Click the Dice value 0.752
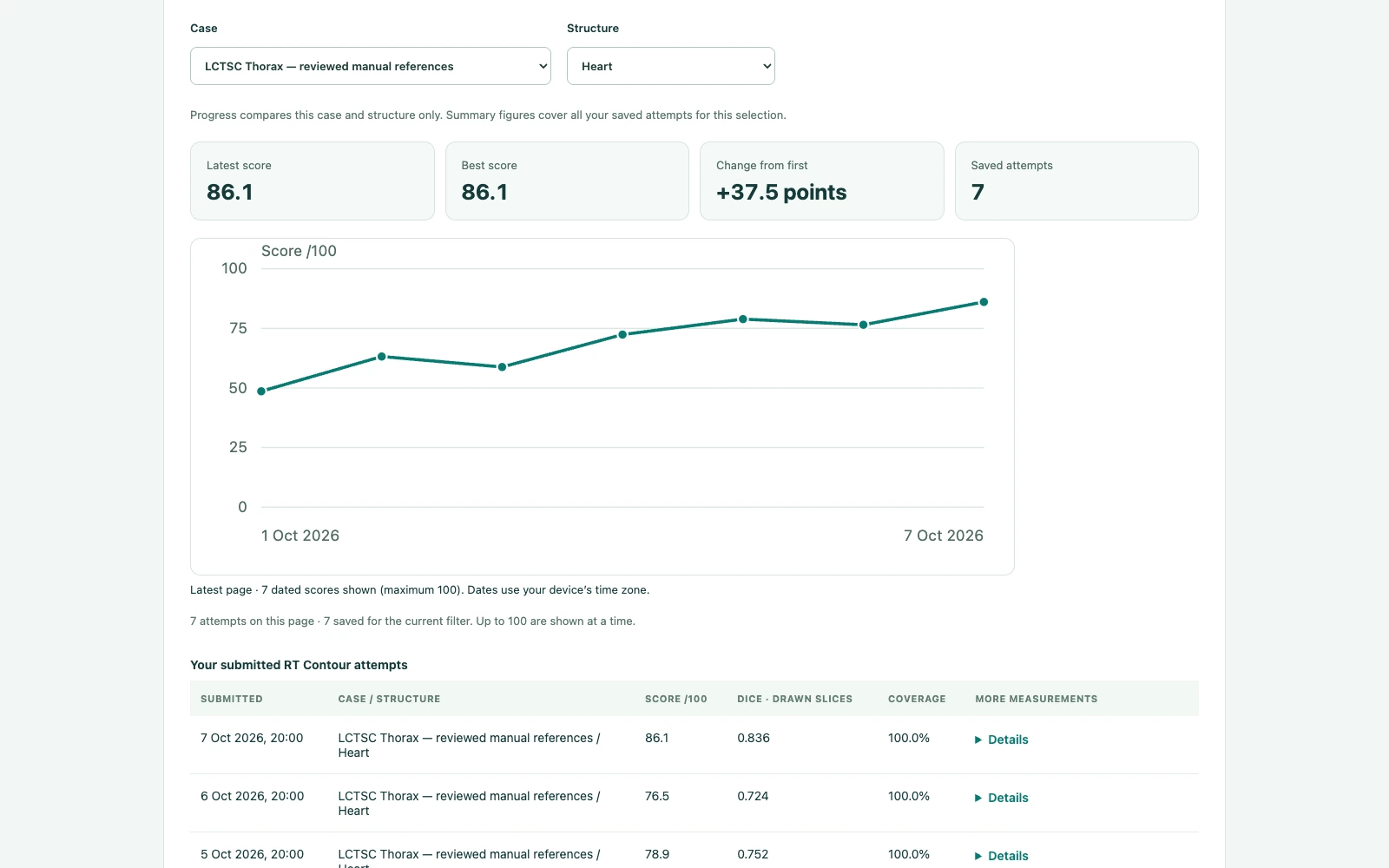Viewport: 1389px width, 868px height. point(753,854)
